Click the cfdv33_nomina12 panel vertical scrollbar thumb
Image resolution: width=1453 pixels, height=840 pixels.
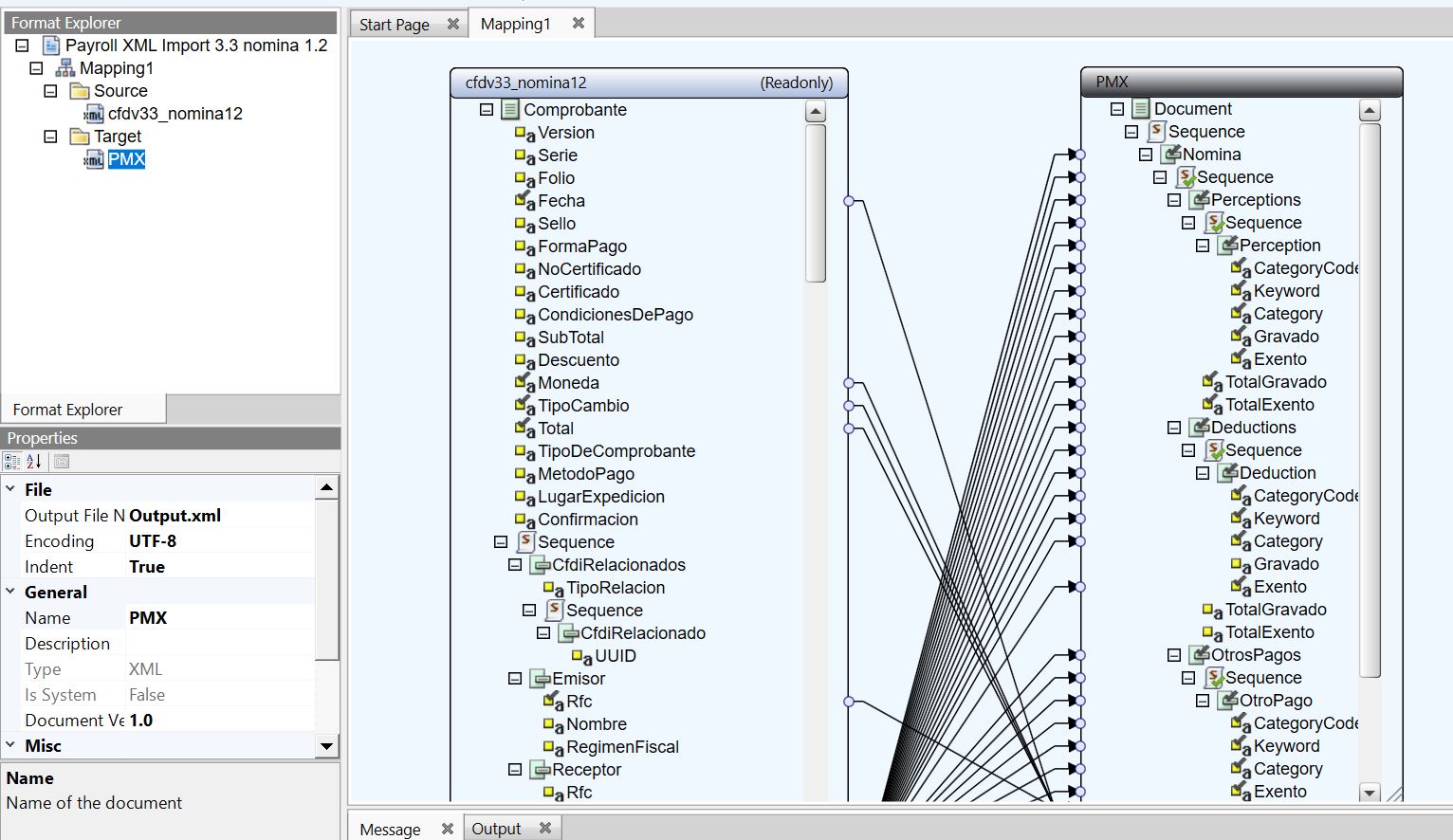click(815, 203)
